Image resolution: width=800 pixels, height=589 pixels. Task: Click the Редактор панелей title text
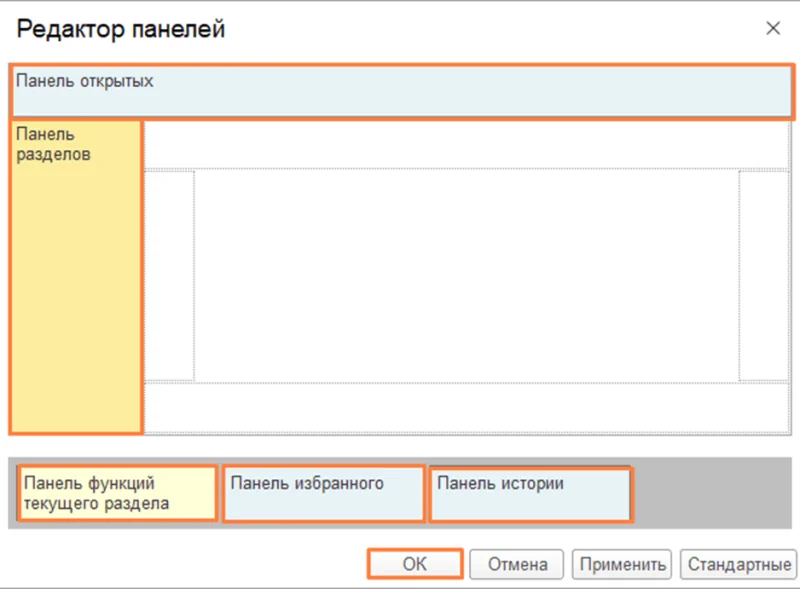pos(120,30)
